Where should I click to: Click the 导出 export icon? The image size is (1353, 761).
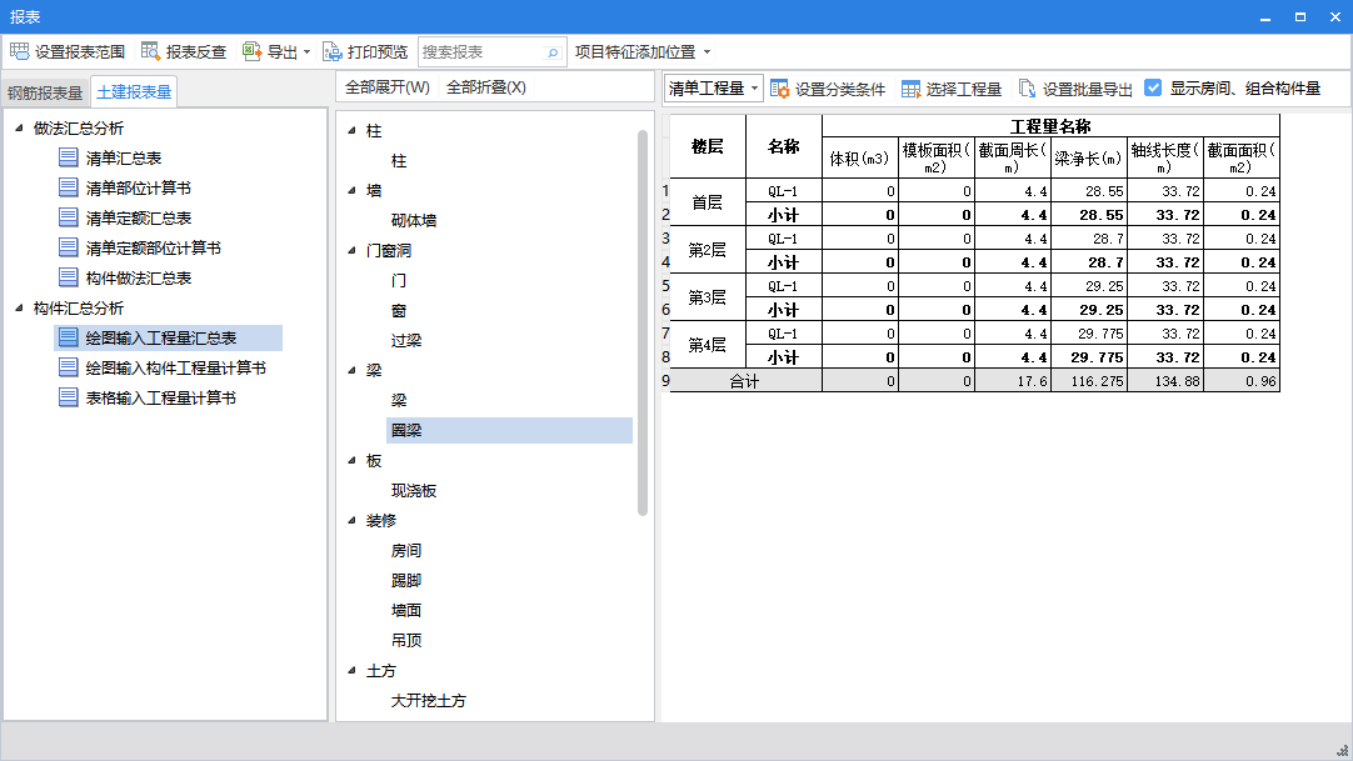[x=252, y=51]
